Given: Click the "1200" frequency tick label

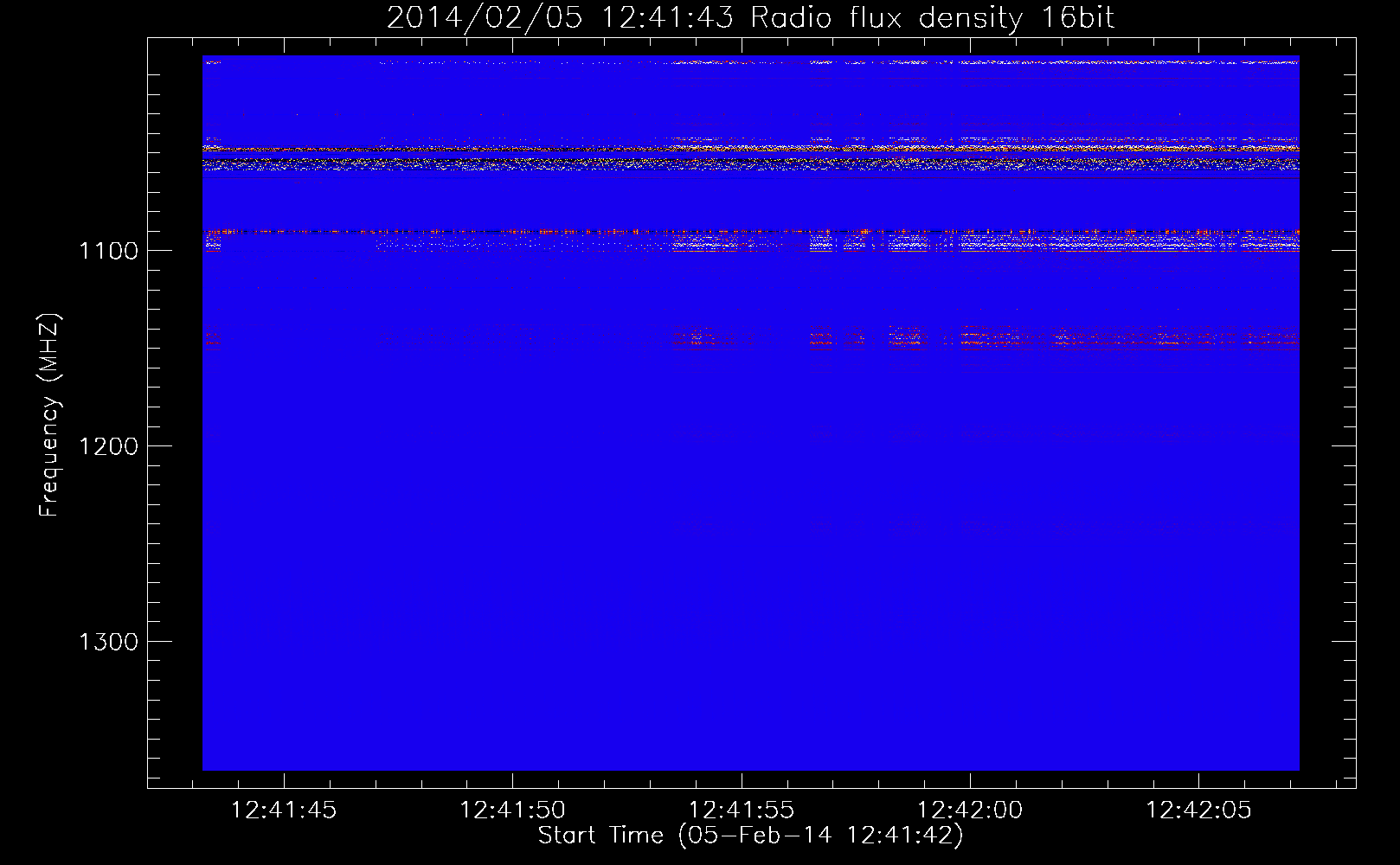Looking at the screenshot, I should pyautogui.click(x=108, y=446).
